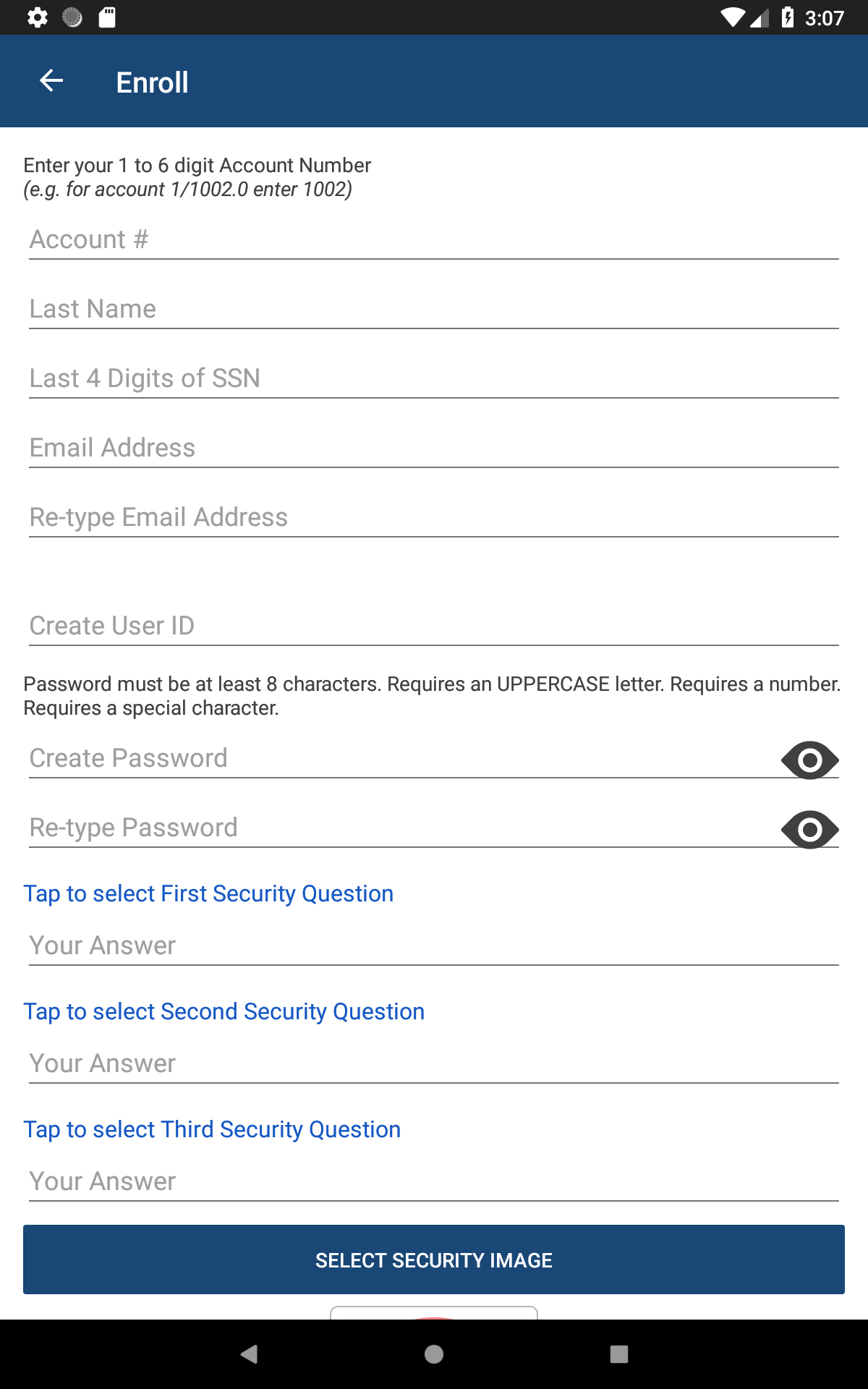The width and height of the screenshot is (868, 1389).
Task: Tap the Re-type Email Address field
Action: click(x=434, y=517)
